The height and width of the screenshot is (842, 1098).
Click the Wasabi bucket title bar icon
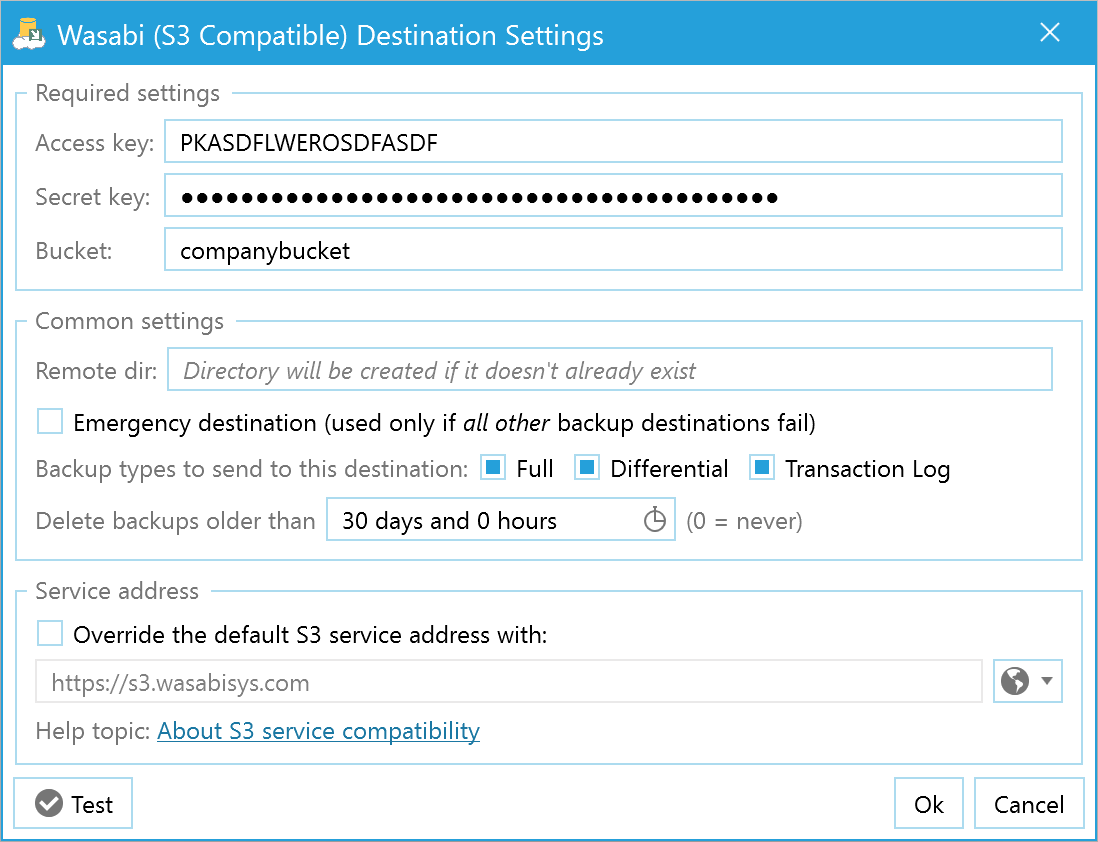[29, 34]
